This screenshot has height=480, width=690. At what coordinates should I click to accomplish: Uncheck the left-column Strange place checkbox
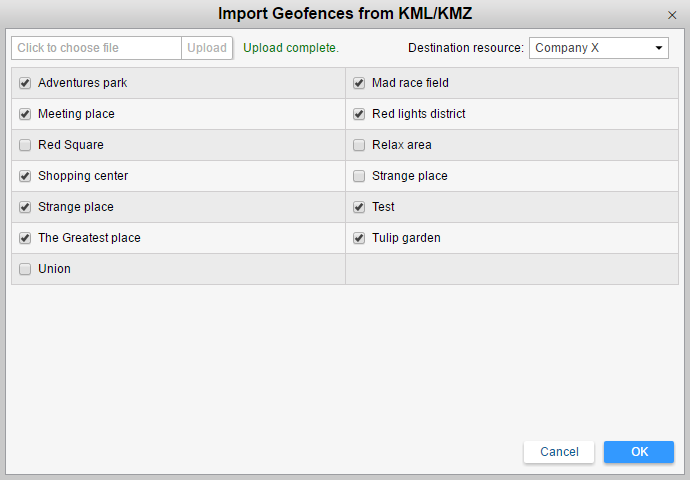[25, 207]
